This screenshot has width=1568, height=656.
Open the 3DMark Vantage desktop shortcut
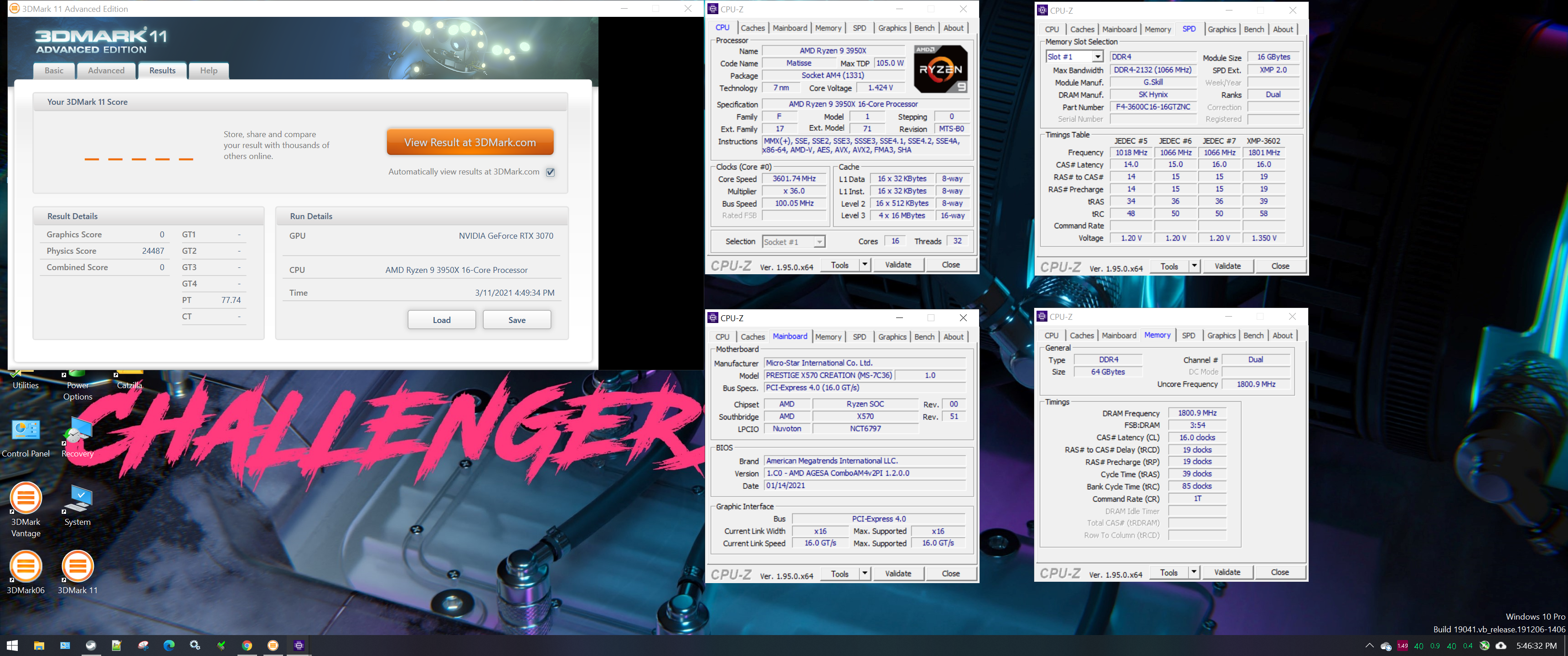pos(26,510)
